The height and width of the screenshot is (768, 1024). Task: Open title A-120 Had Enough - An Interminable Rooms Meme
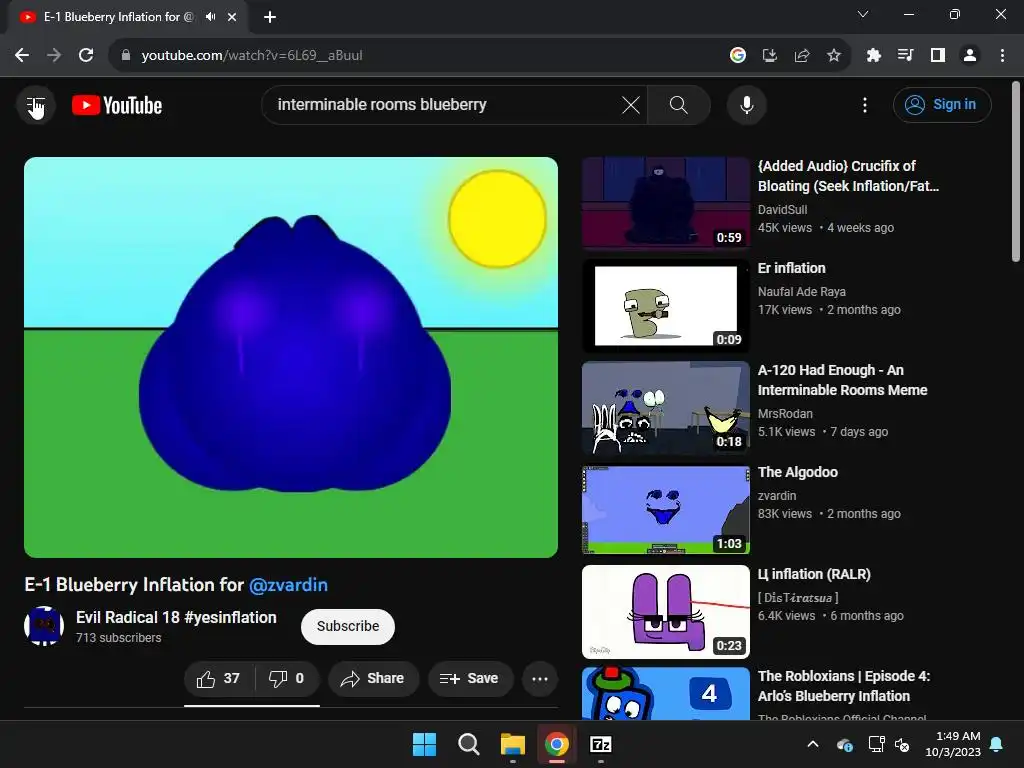point(842,380)
